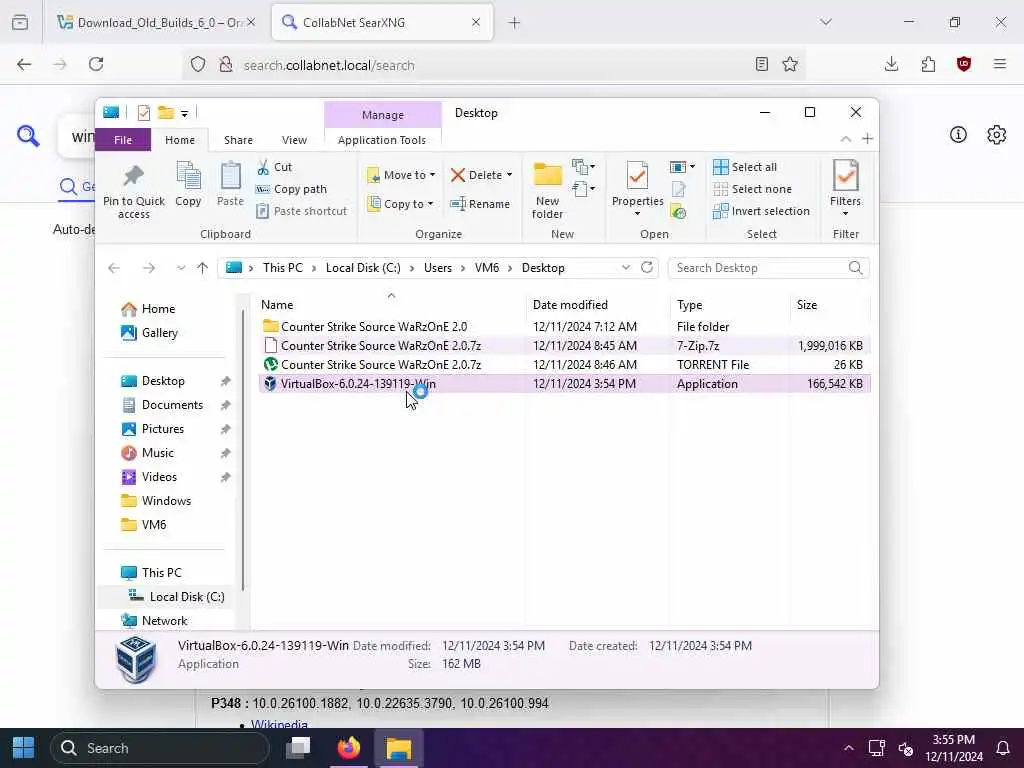Click the Manage contextual tab
Screen dimensions: 1024x768
(383, 115)
